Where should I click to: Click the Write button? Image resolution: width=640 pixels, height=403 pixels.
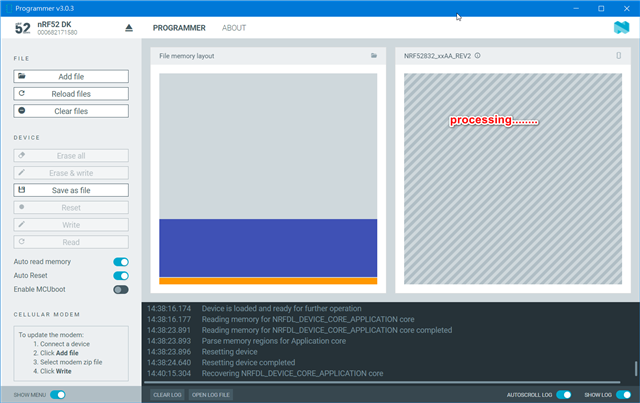pos(71,225)
